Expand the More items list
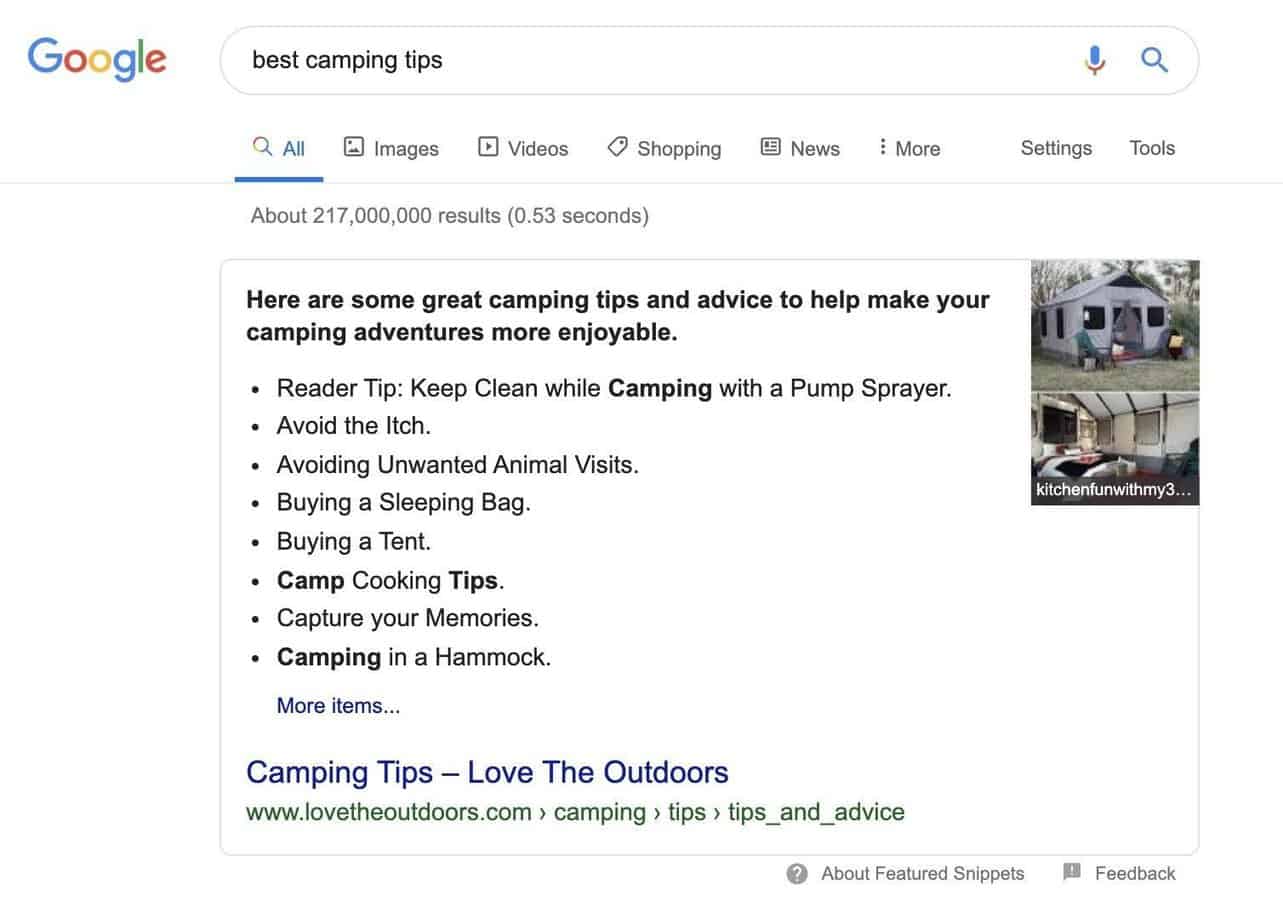 (x=338, y=706)
